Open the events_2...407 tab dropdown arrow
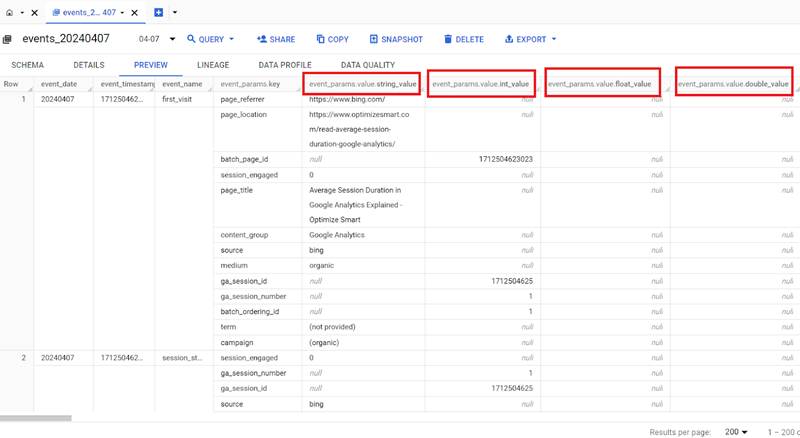The width and height of the screenshot is (800, 438). coord(122,13)
